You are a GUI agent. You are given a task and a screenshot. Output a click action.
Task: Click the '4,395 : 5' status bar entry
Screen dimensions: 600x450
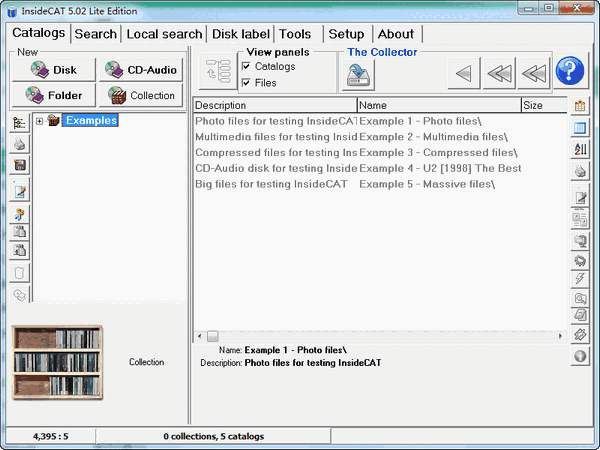click(x=51, y=436)
